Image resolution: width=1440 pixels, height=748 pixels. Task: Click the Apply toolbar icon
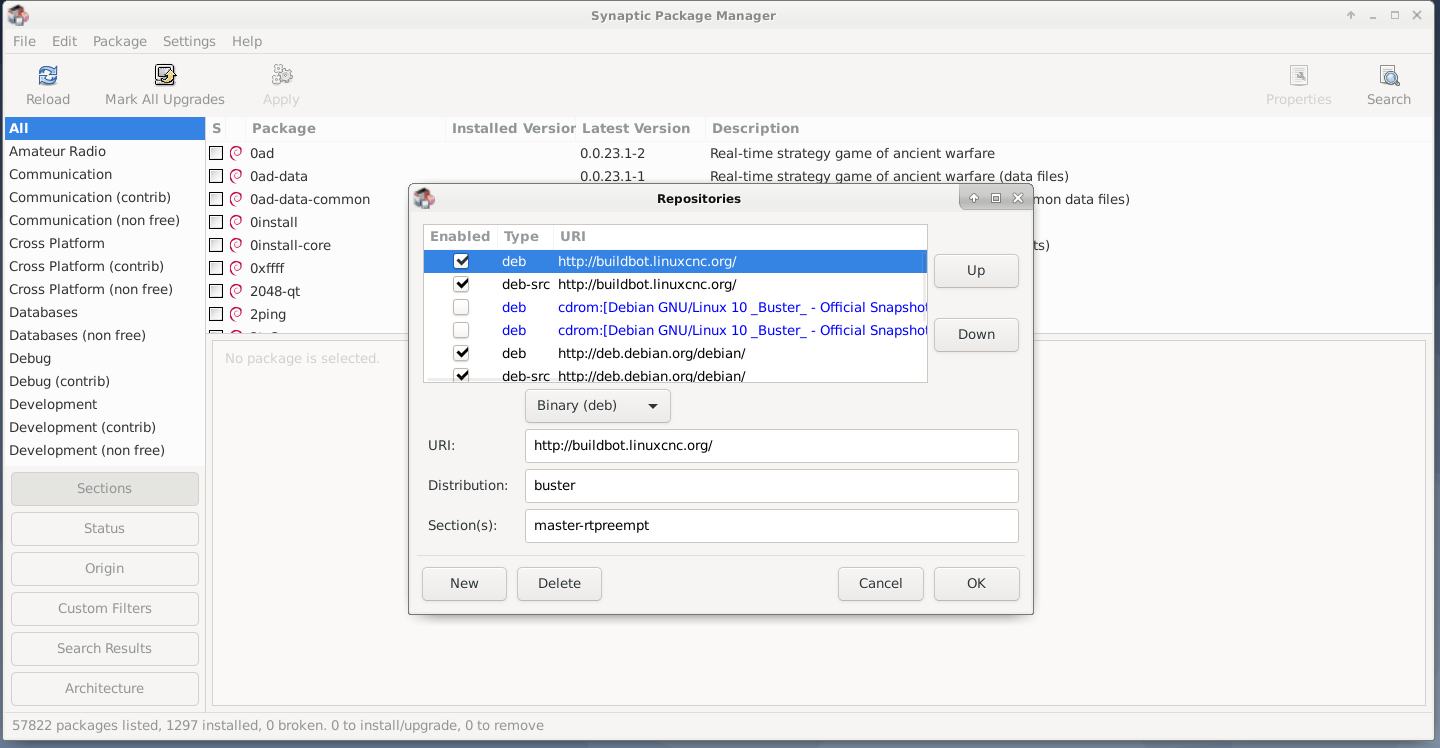[282, 75]
